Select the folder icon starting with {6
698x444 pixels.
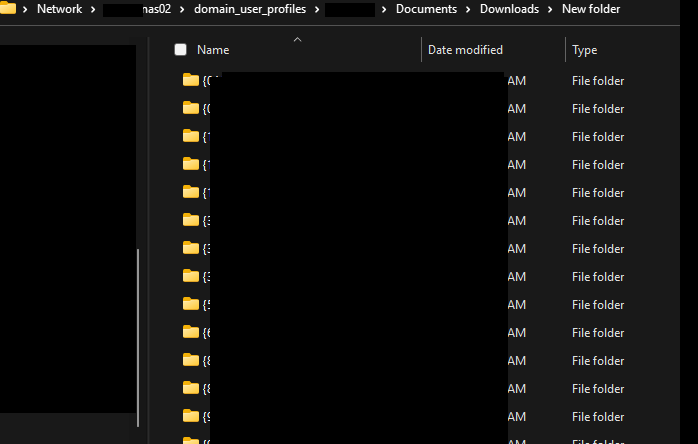[190, 332]
